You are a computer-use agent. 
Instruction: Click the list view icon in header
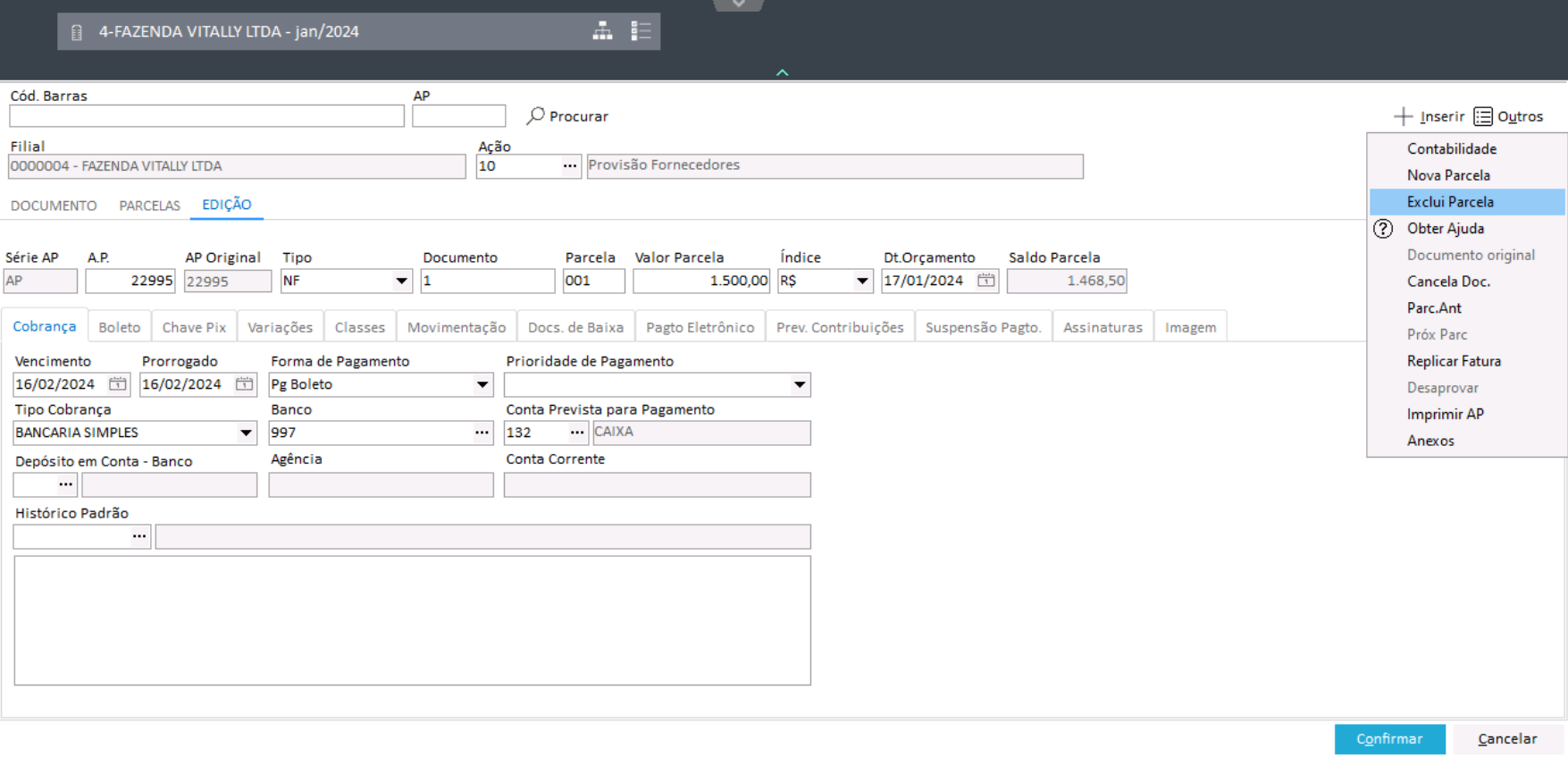pos(641,31)
